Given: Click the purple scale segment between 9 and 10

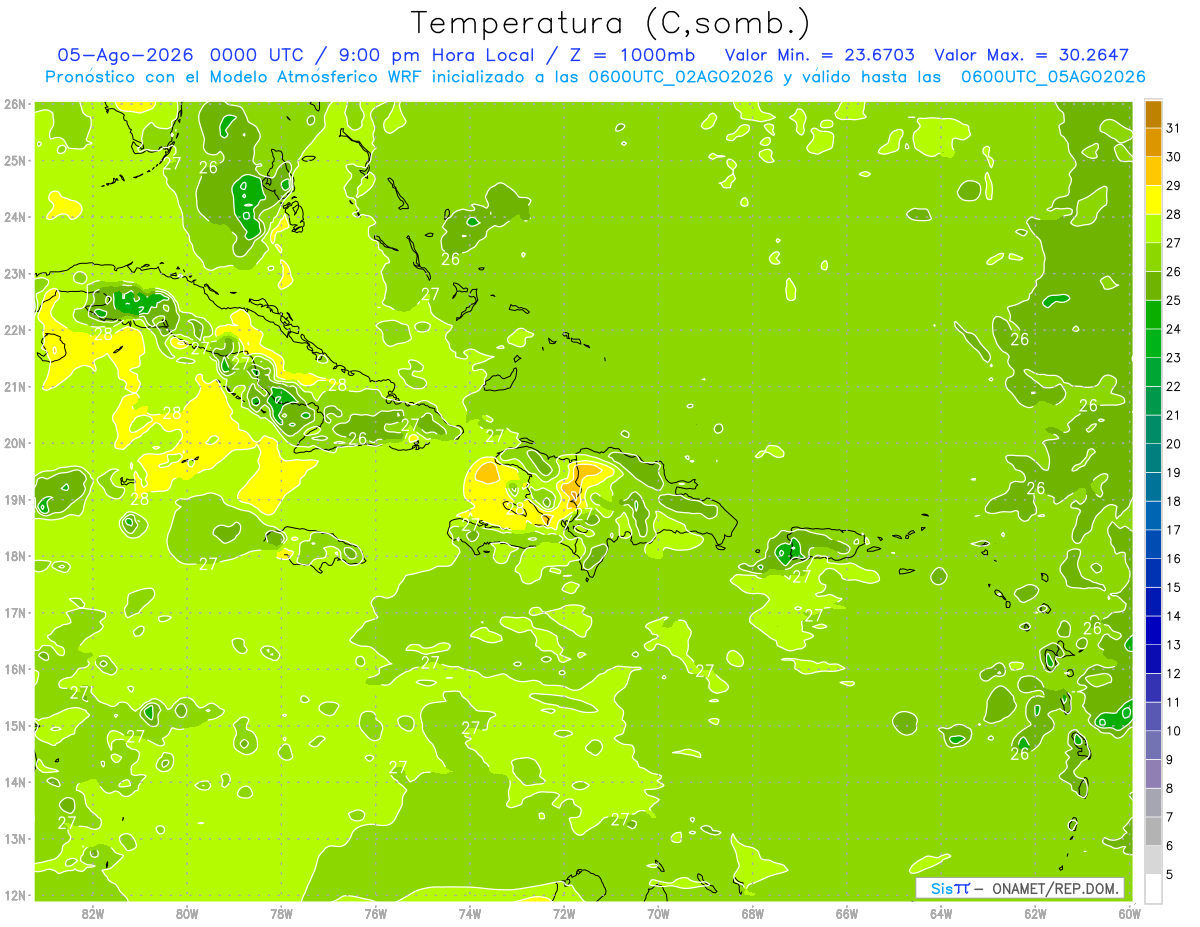Looking at the screenshot, I should (x=1153, y=745).
